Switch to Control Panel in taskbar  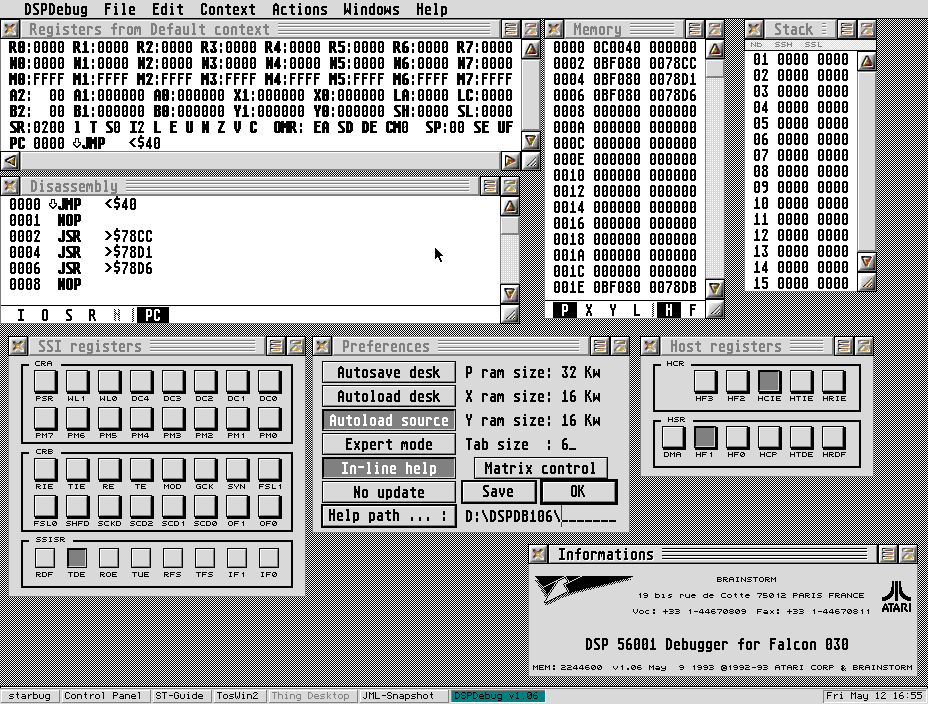point(103,696)
